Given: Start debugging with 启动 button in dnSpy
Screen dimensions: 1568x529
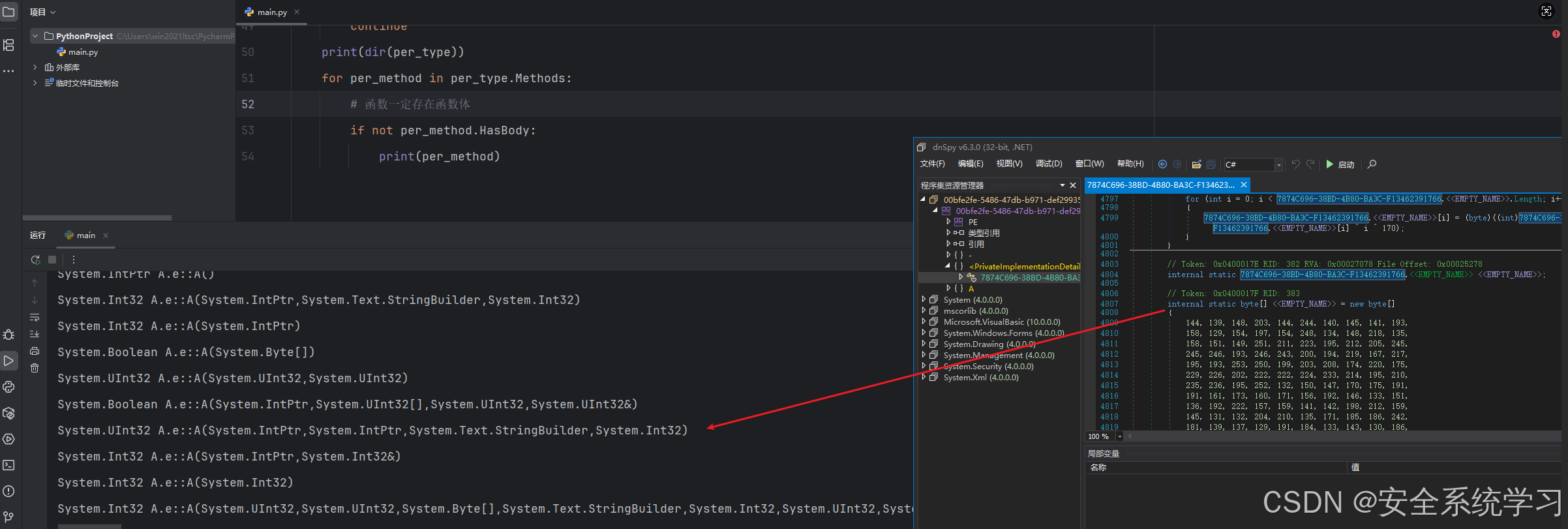Looking at the screenshot, I should [x=1340, y=164].
